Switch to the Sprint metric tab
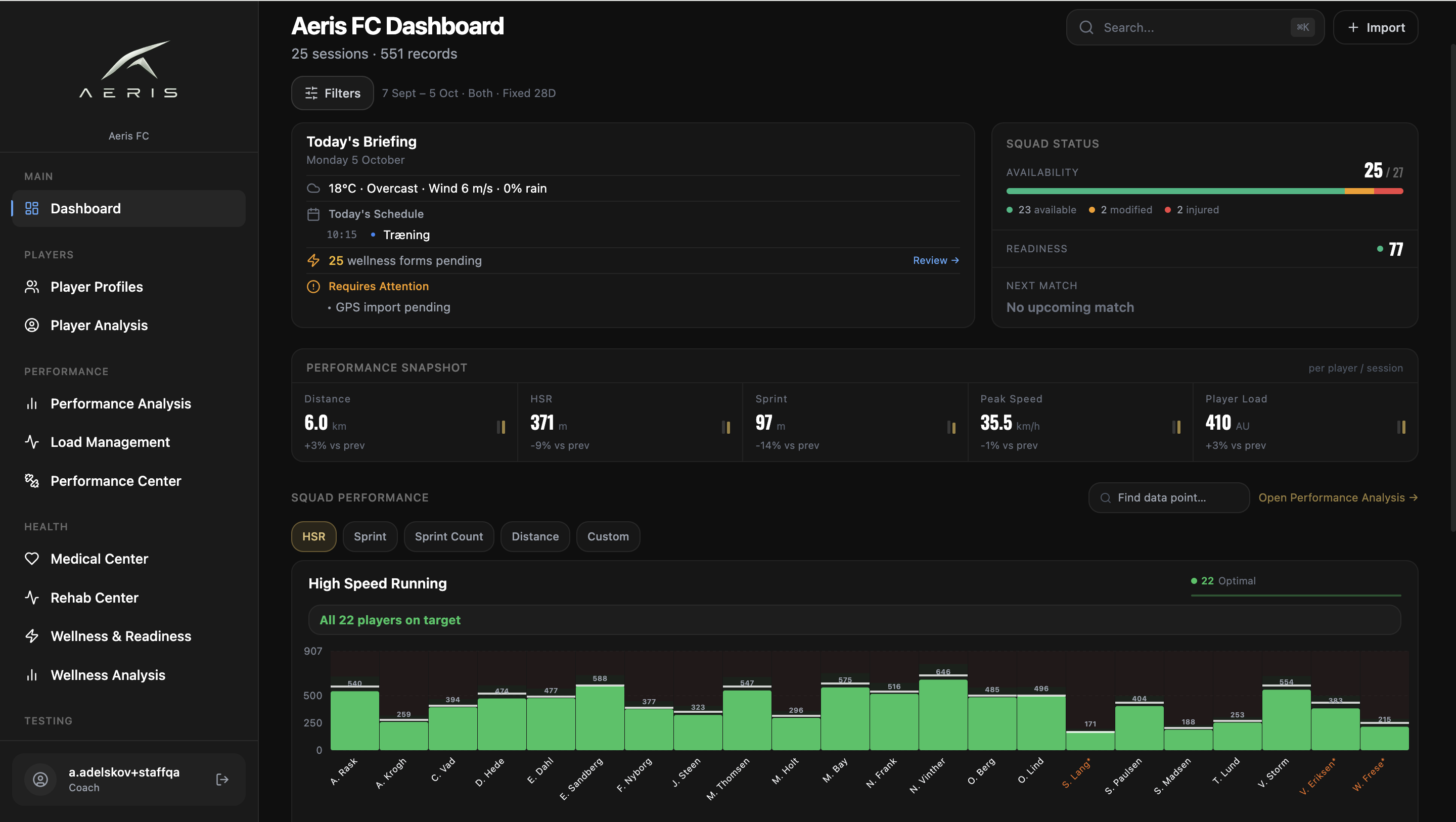Image resolution: width=1456 pixels, height=822 pixels. tap(370, 536)
